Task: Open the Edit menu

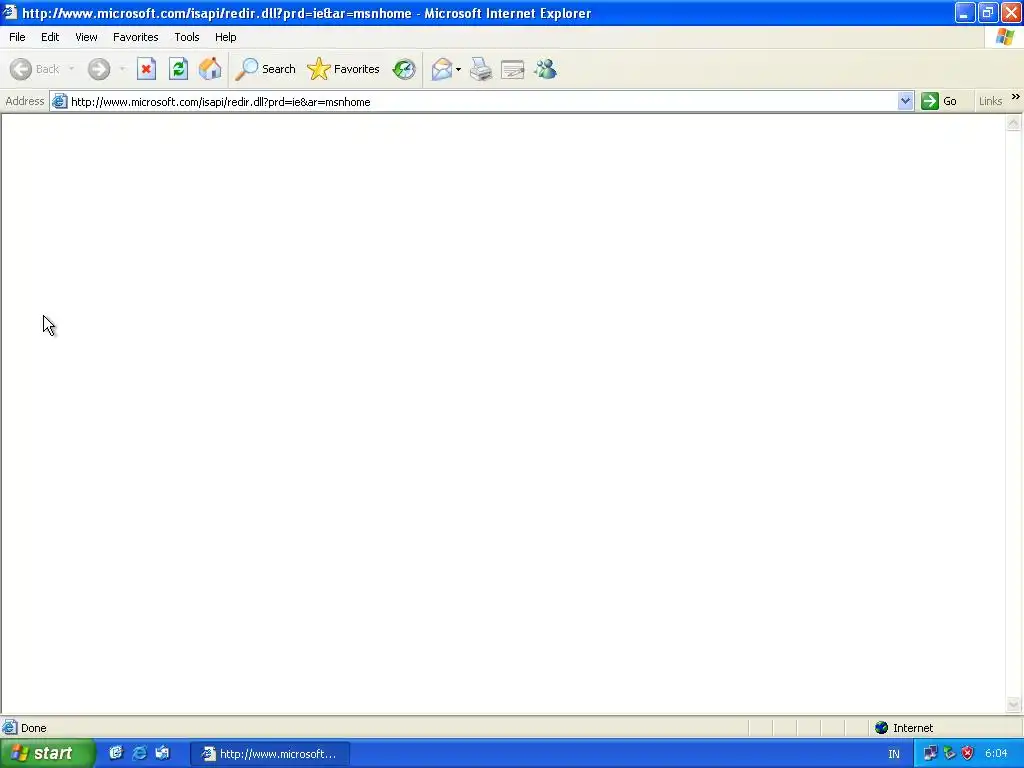Action: (x=50, y=37)
